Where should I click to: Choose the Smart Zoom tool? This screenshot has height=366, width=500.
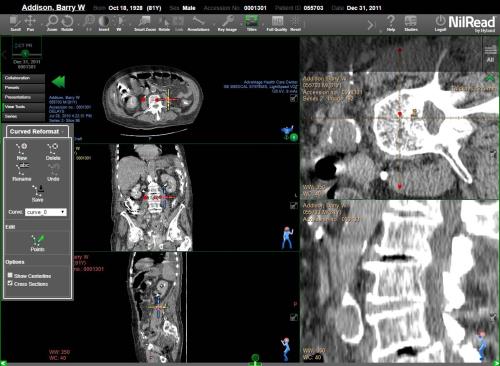(145, 23)
